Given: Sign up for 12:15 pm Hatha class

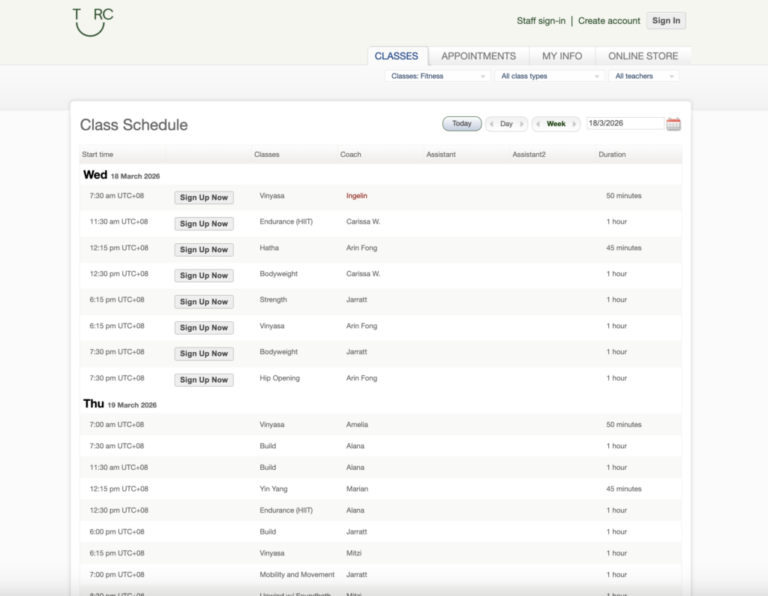Looking at the screenshot, I should pos(204,249).
